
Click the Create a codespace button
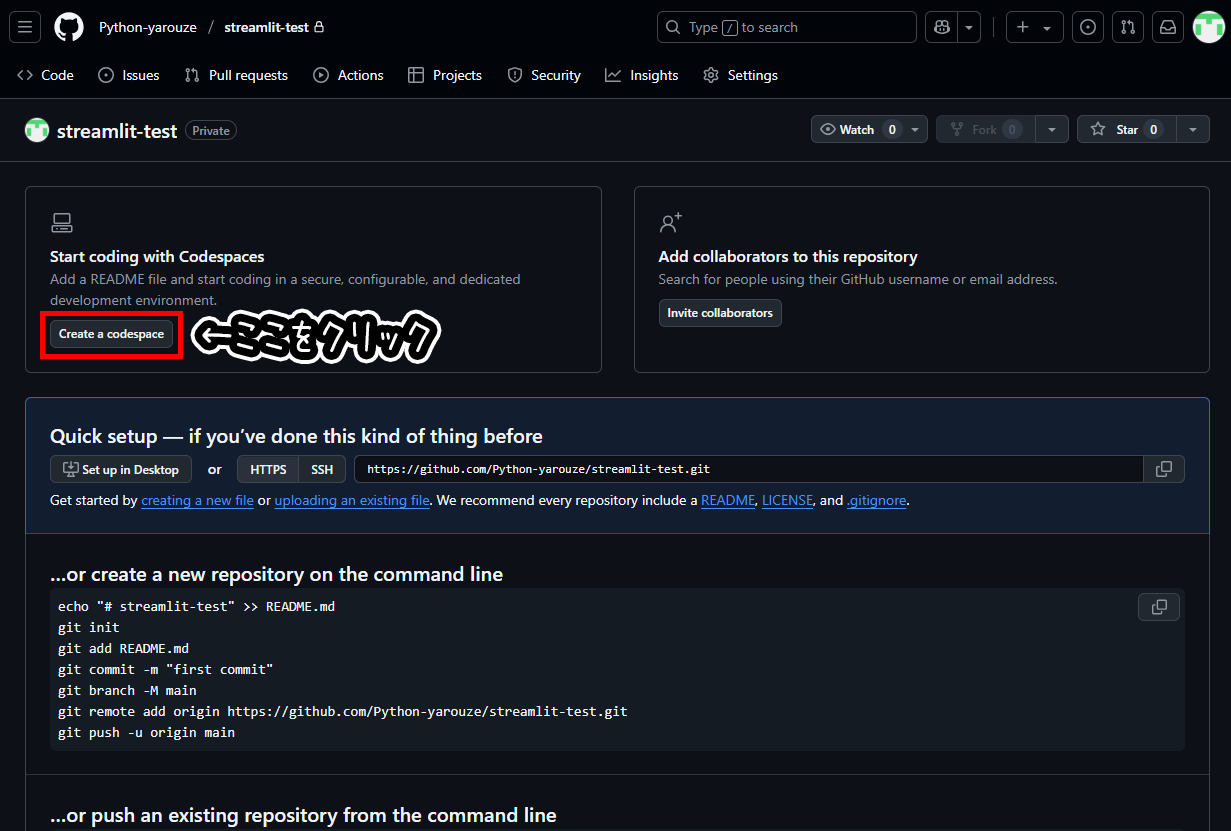pyautogui.click(x=111, y=334)
